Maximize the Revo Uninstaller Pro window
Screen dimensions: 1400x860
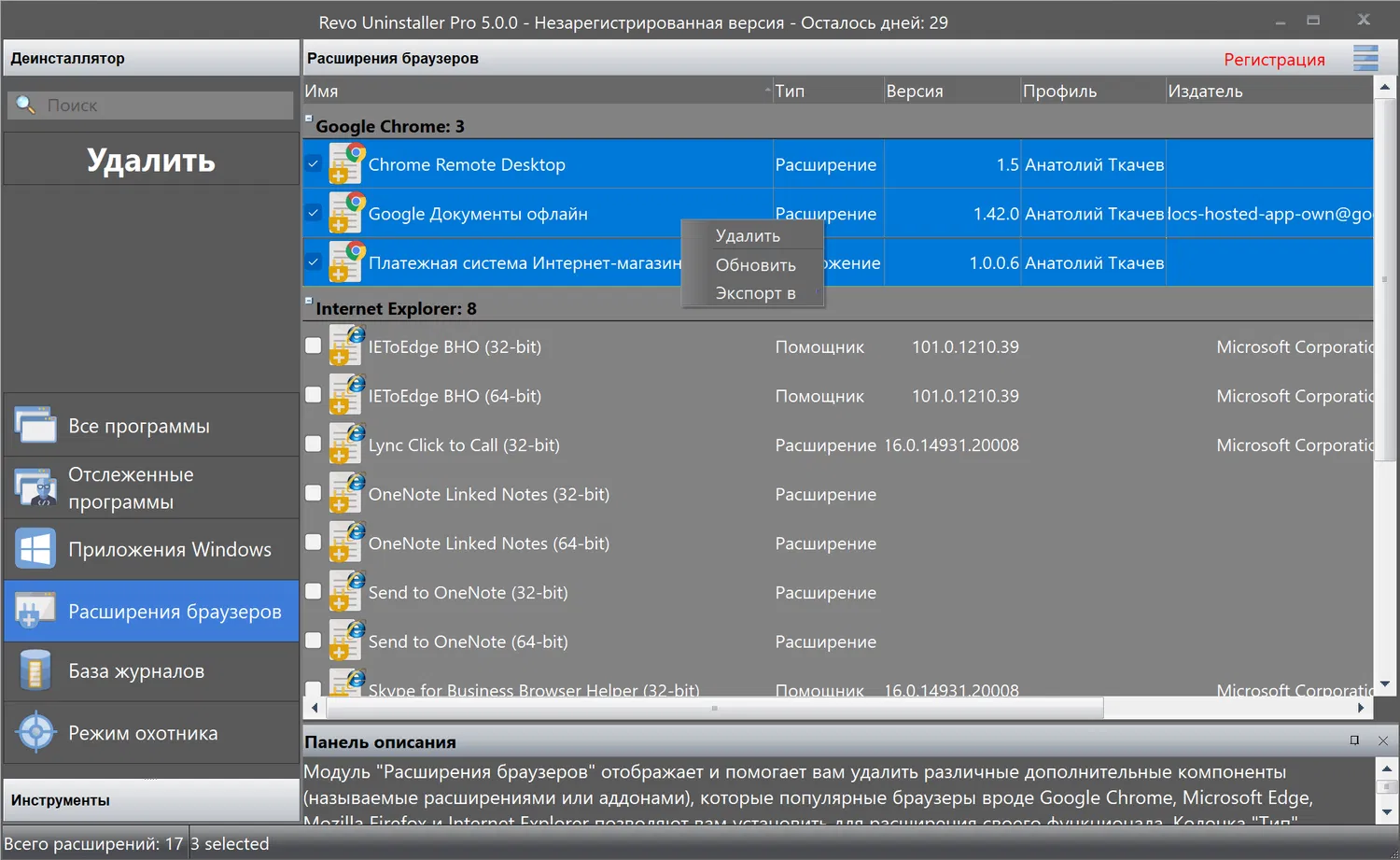click(1313, 20)
